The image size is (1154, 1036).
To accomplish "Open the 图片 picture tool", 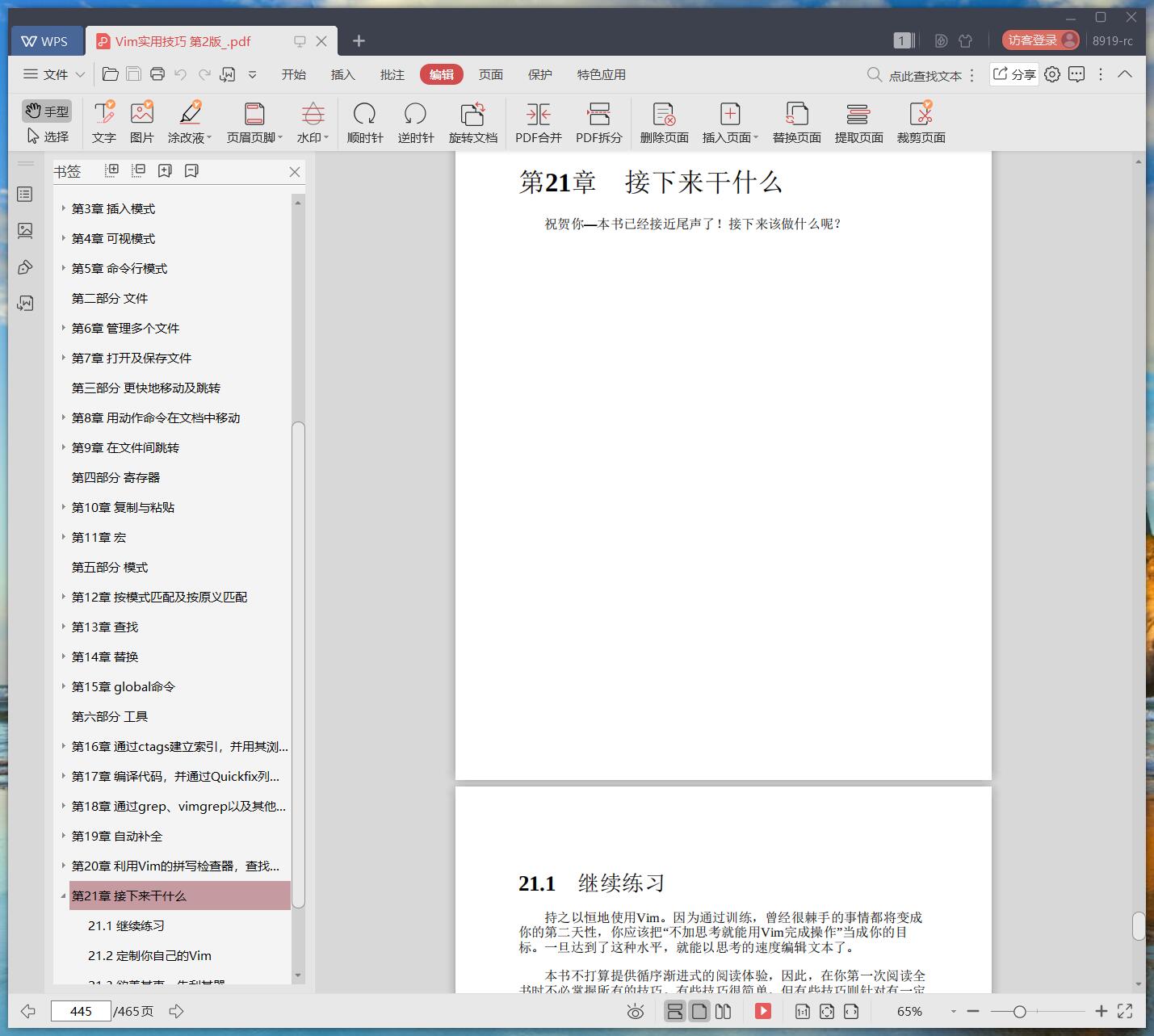I will coord(141,122).
